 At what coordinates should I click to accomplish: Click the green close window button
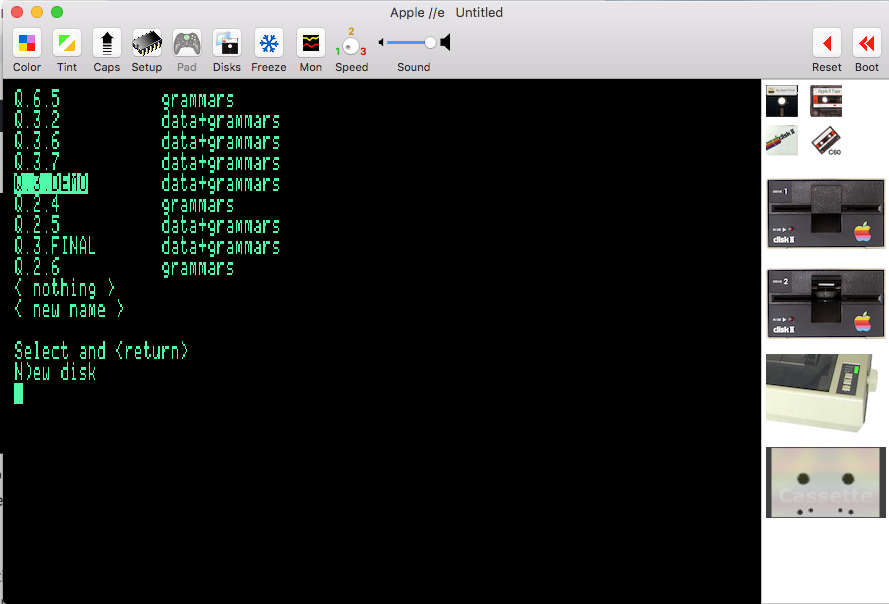(x=57, y=12)
